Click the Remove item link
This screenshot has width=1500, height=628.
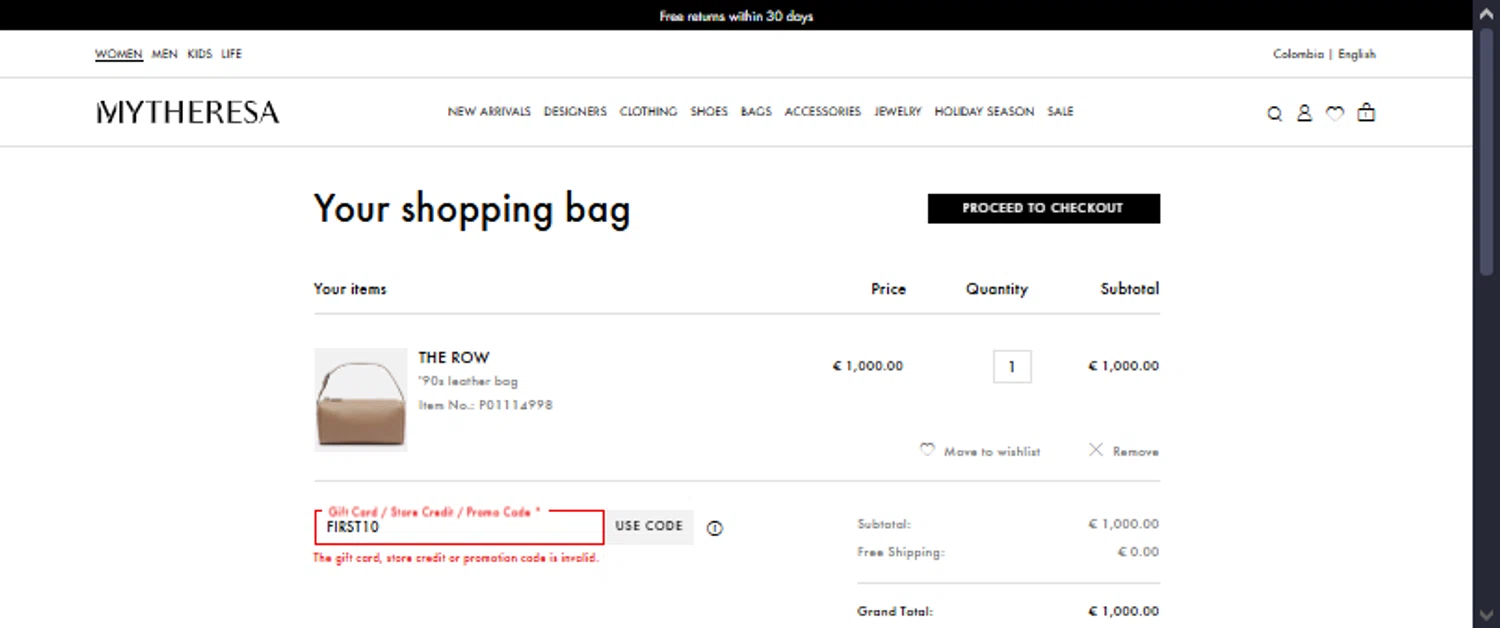click(1135, 452)
